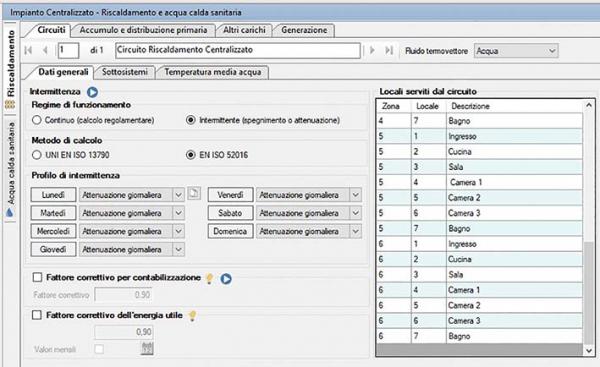Select zone 4 Bagno row
The width and height of the screenshot is (600, 367).
480,121
